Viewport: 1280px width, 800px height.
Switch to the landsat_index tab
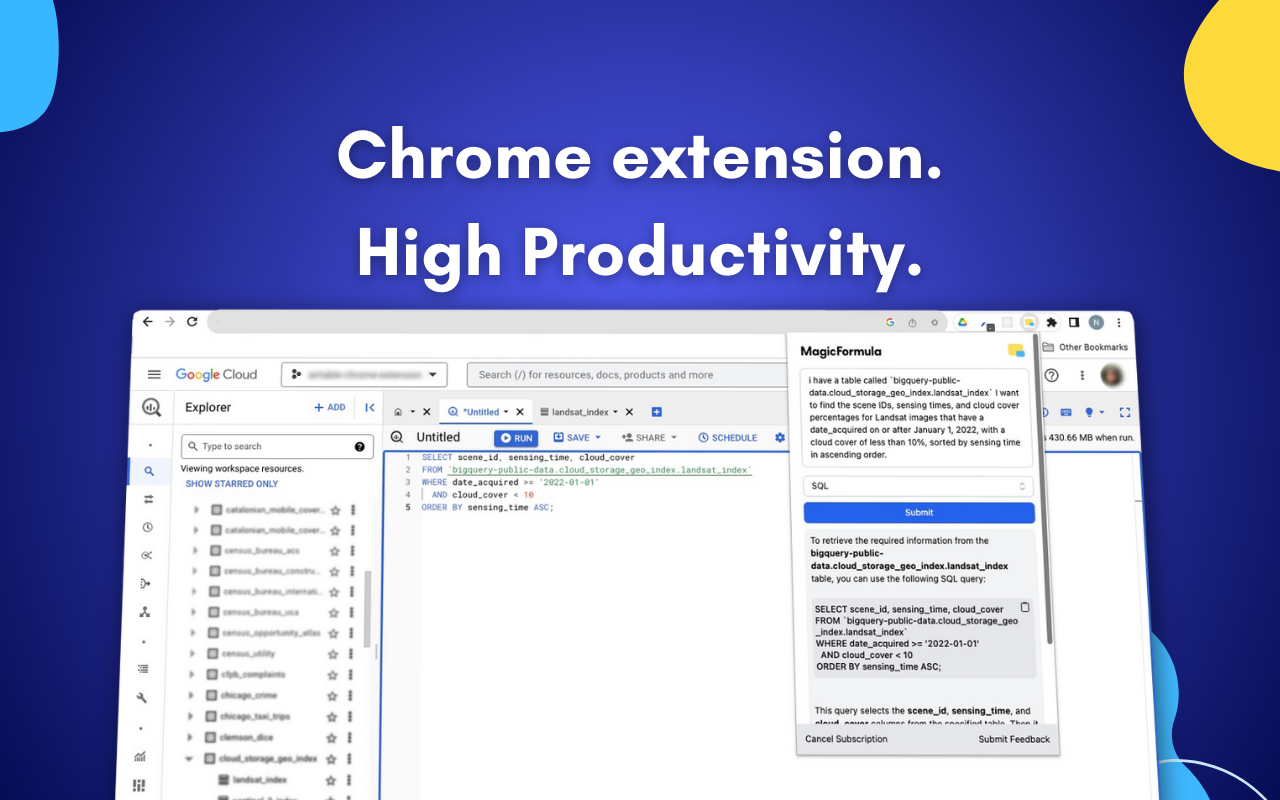click(x=580, y=412)
